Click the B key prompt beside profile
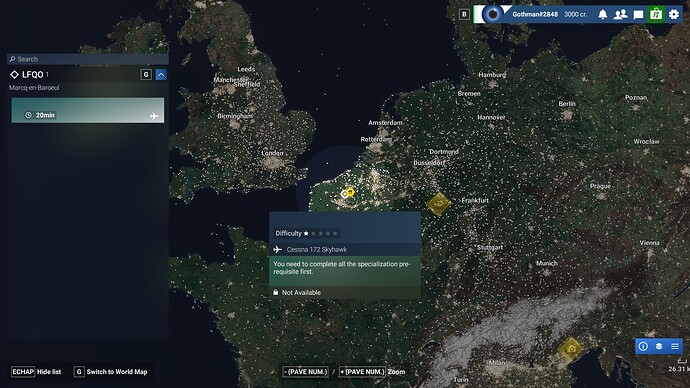This screenshot has width=690, height=388. click(464, 15)
